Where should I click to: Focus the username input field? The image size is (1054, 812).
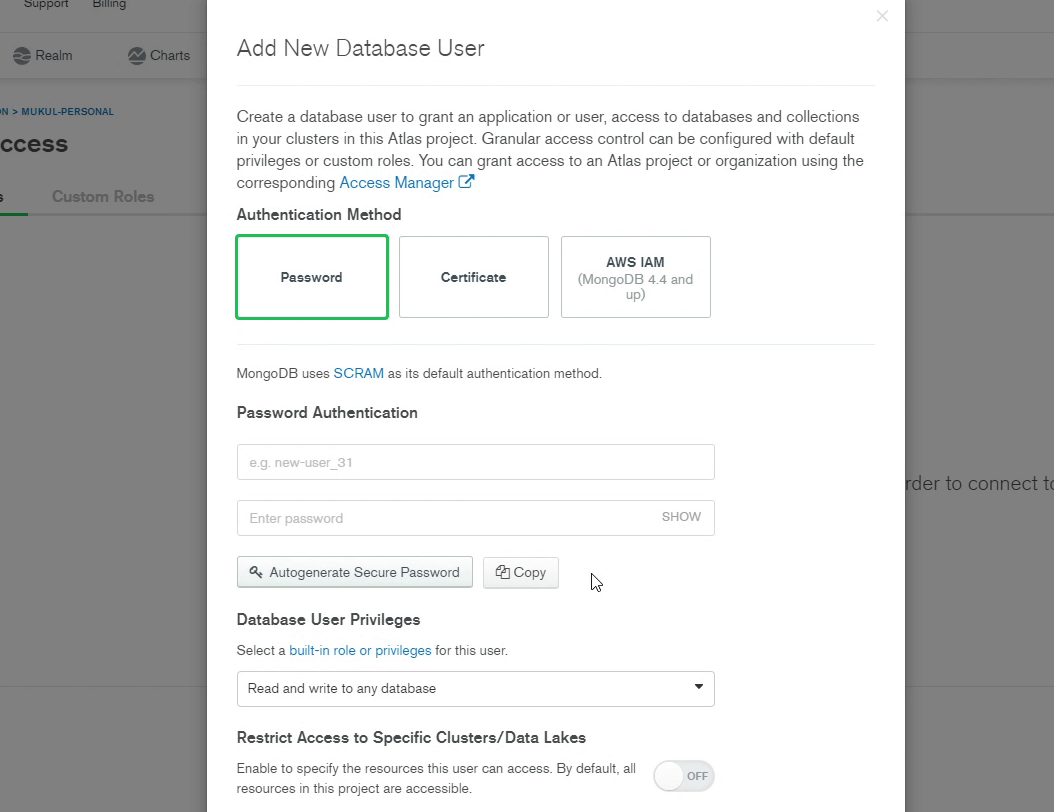476,462
